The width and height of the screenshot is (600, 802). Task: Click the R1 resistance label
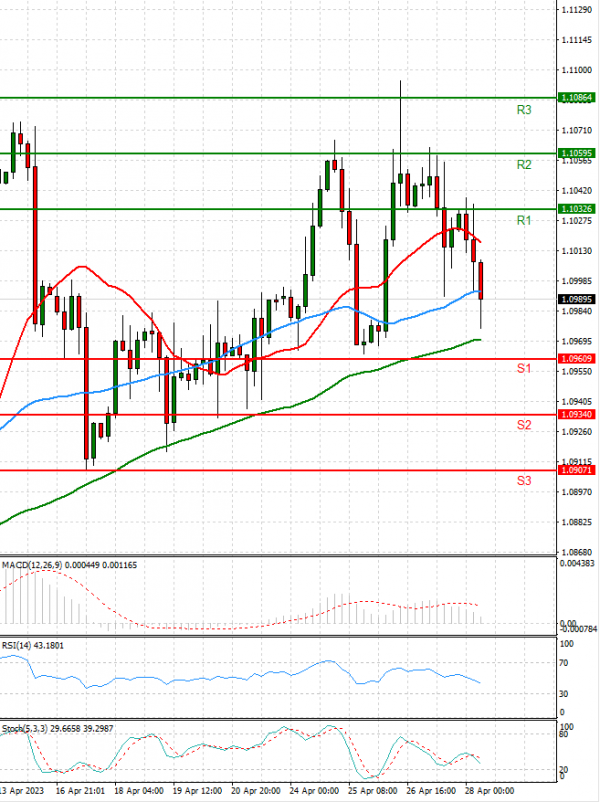tap(523, 220)
